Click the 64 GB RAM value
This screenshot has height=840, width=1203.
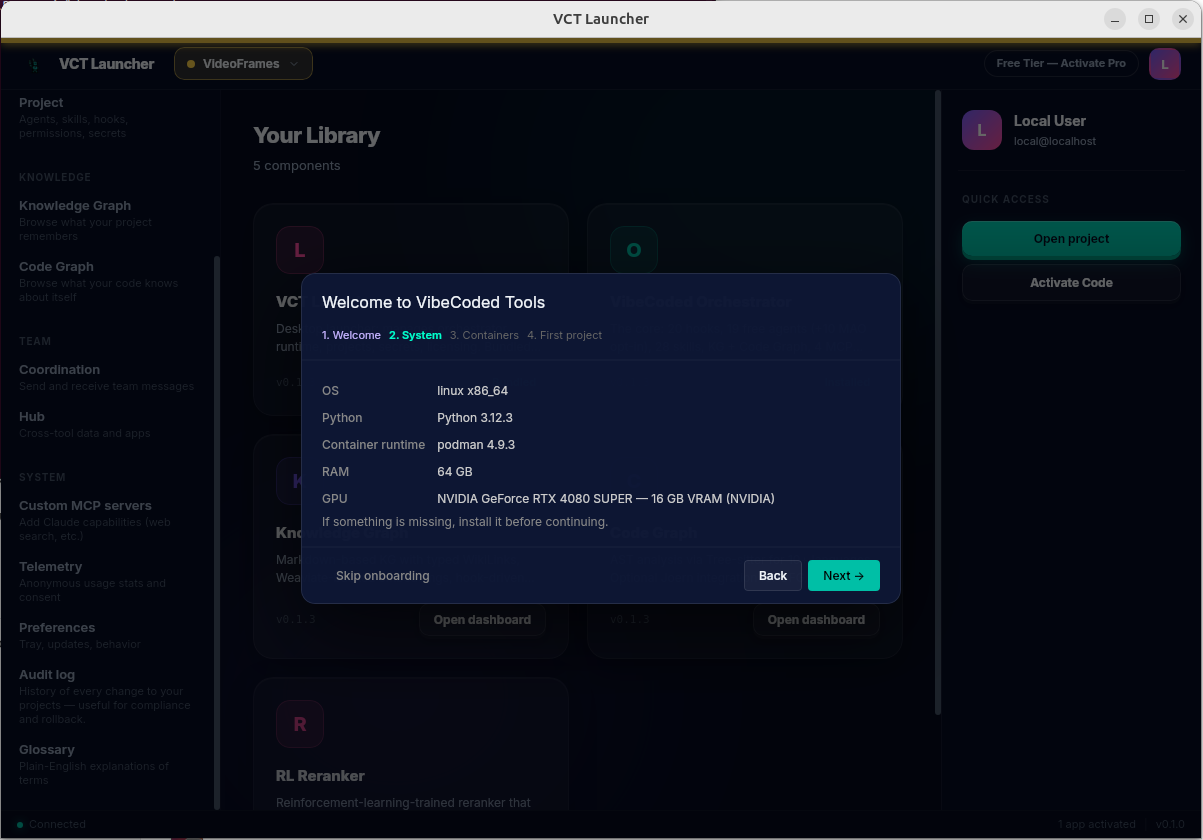[x=455, y=472]
